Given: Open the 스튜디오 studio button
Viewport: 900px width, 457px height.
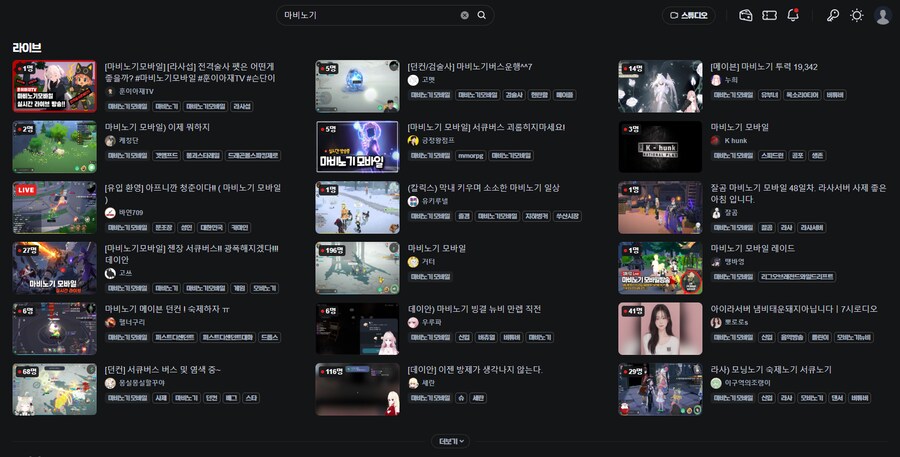Looking at the screenshot, I should click(x=689, y=16).
